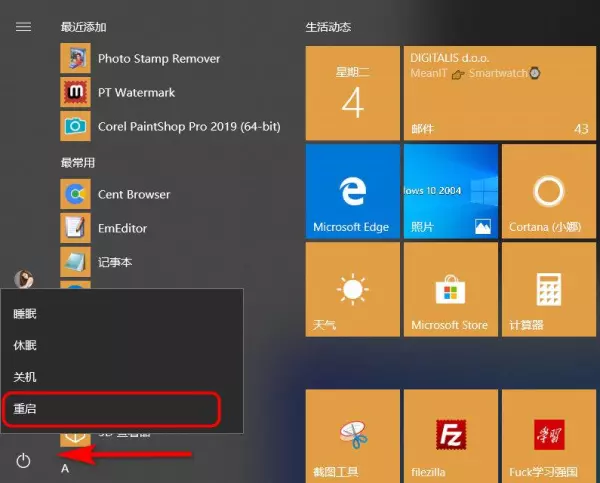Click the letter A index header
Image resolution: width=600 pixels, height=483 pixels.
(x=65, y=468)
